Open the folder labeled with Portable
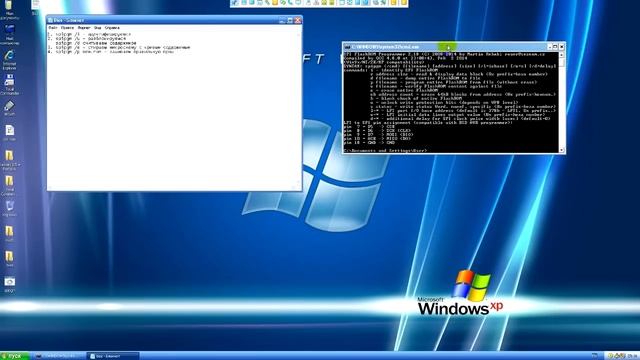This screenshot has width=640, height=360. pyautogui.click(x=9, y=157)
